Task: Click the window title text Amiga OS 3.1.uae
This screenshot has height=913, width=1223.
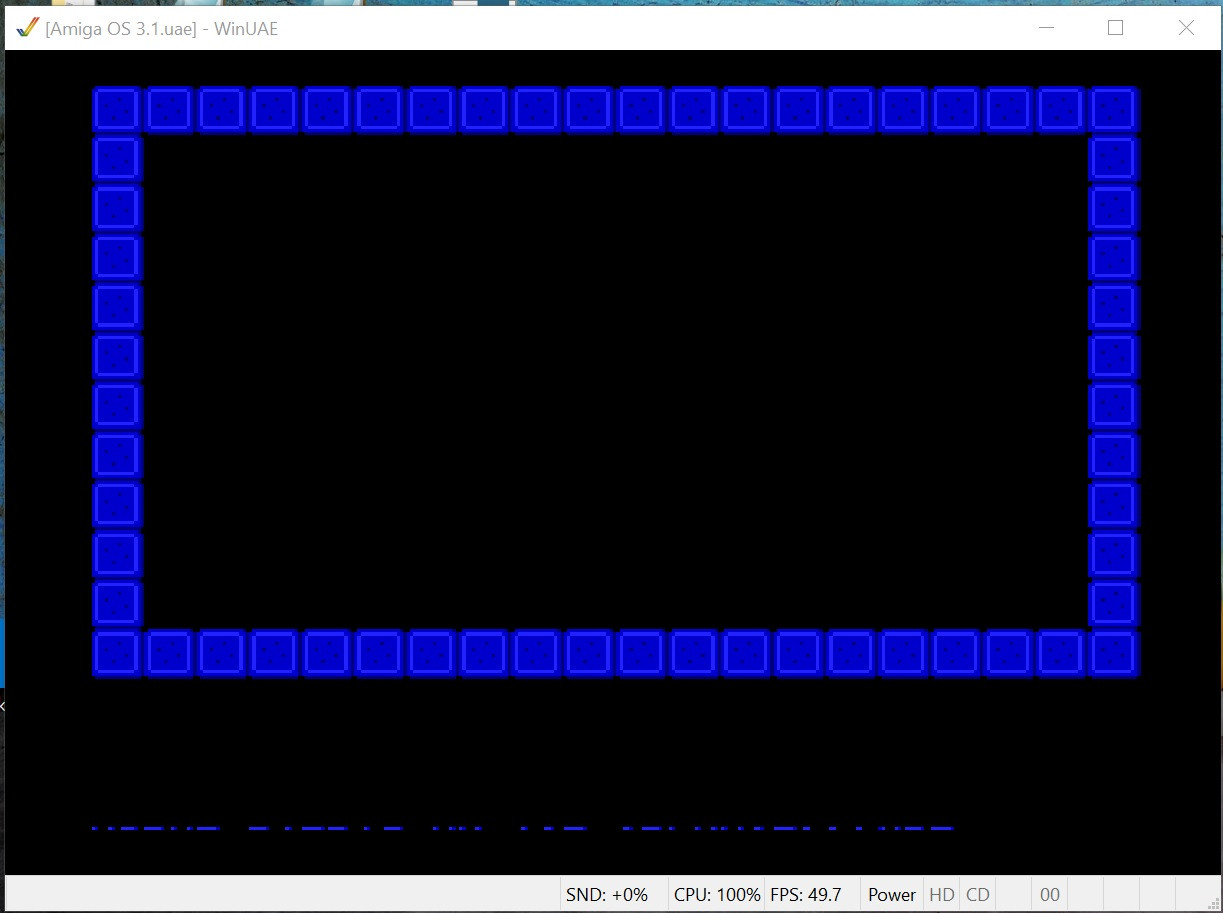Action: click(x=161, y=29)
